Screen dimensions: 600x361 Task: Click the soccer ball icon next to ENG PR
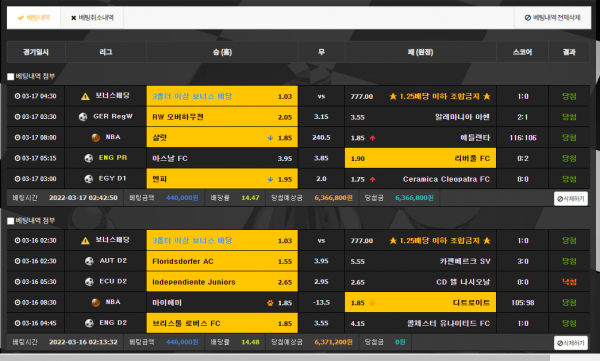[89, 158]
